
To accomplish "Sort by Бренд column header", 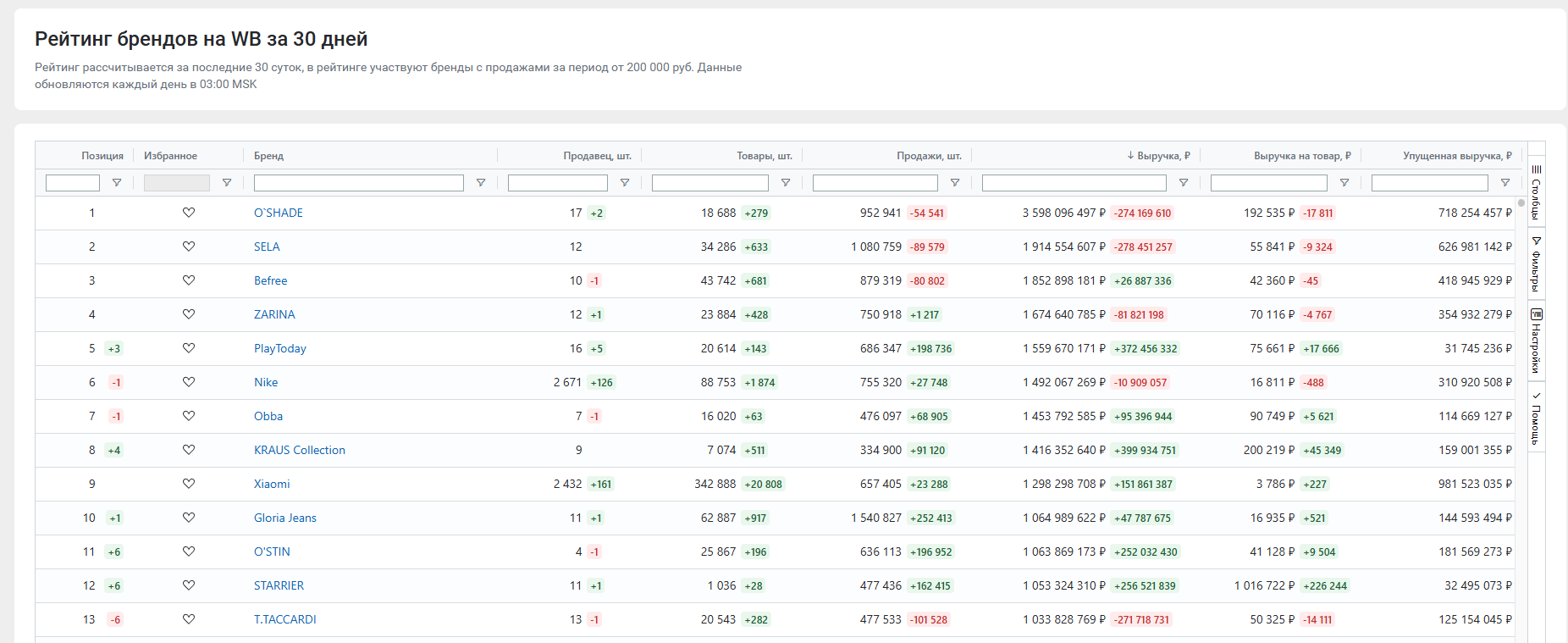I will [268, 156].
